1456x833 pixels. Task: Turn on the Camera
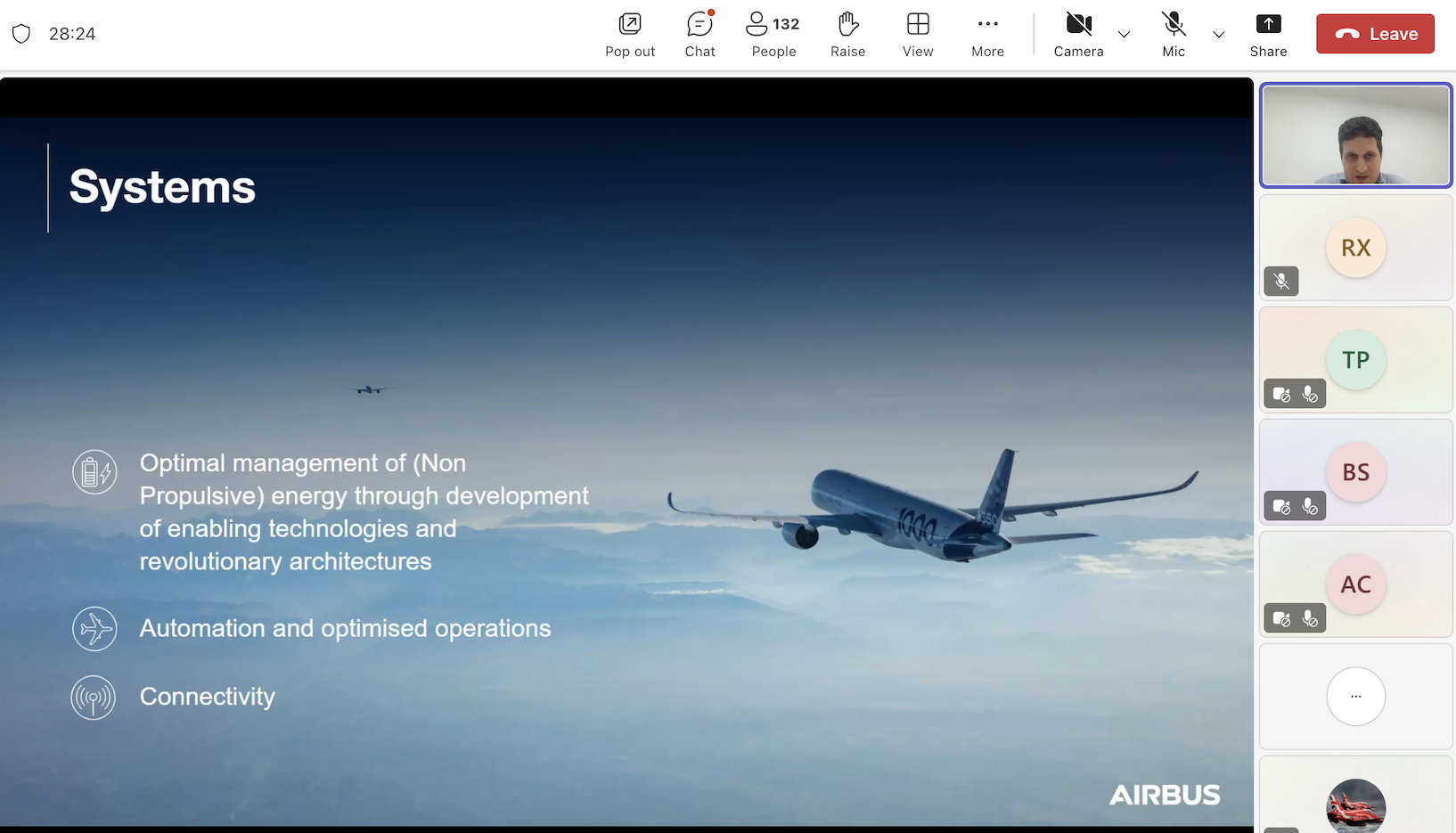coord(1078,34)
